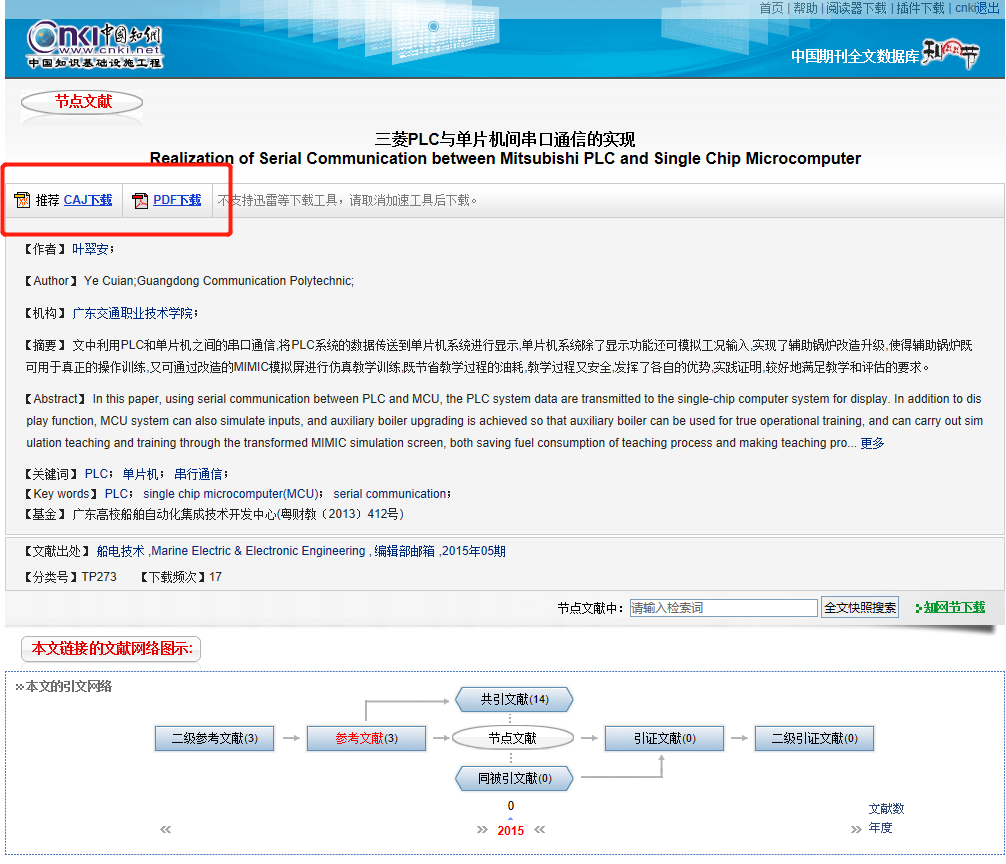
Task: Click the 引证文献(0) node
Action: [x=665, y=738]
